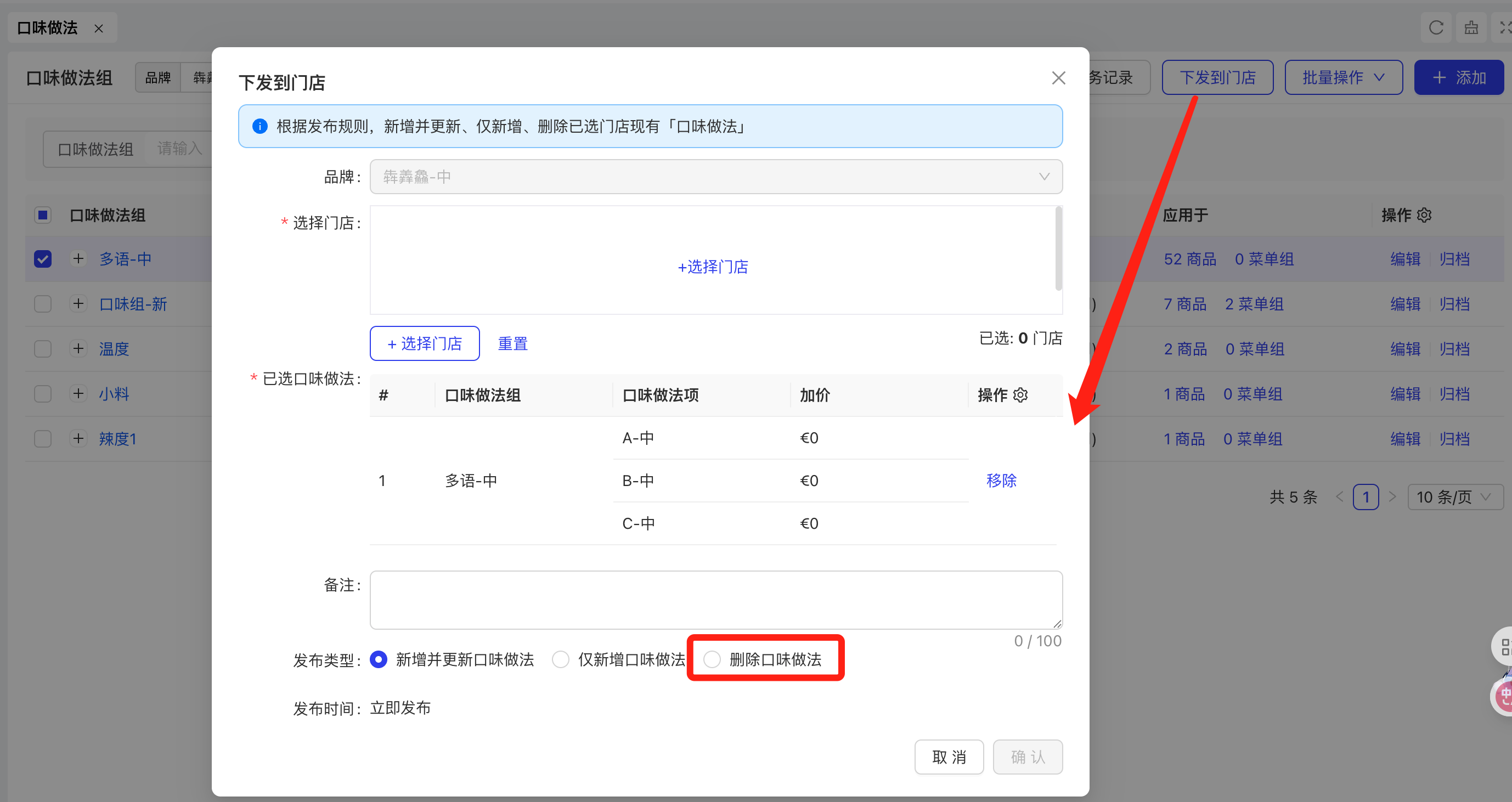
Task: Open the 品牌 dropdown in dialog
Action: (x=715, y=177)
